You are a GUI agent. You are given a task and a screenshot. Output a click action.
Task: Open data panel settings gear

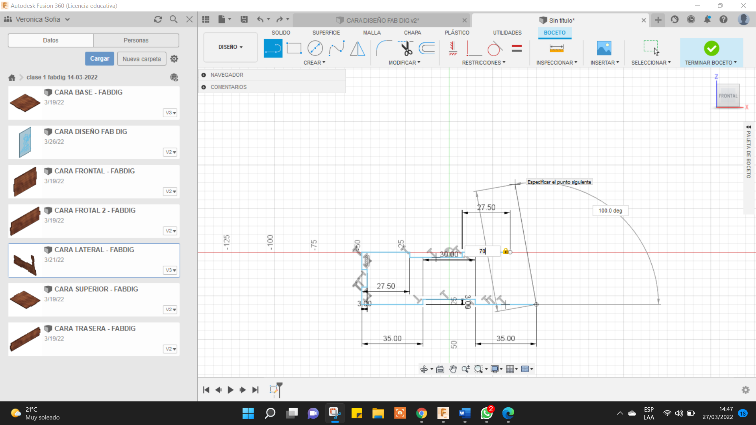pos(174,59)
